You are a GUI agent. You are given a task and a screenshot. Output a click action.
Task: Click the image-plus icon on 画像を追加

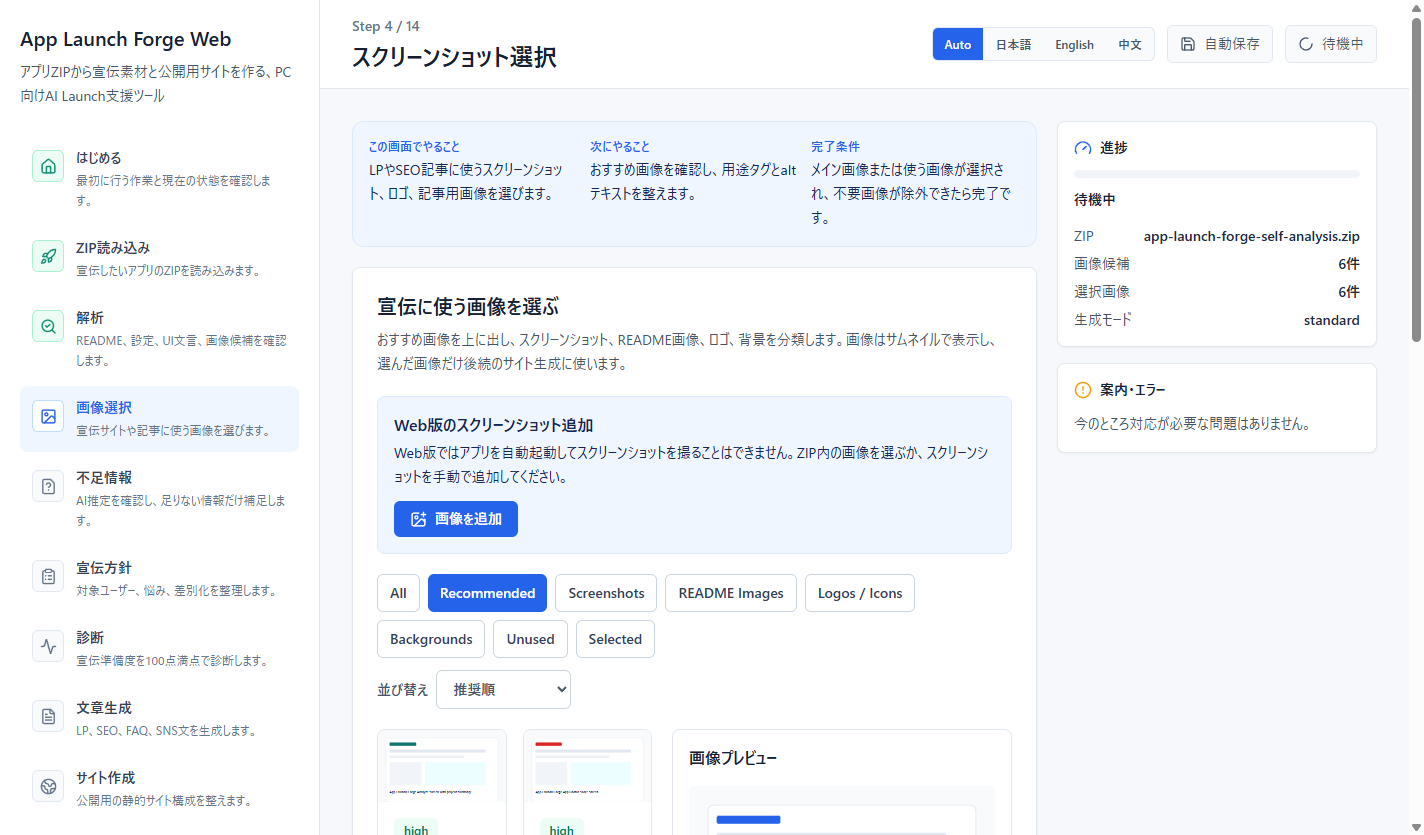(419, 519)
